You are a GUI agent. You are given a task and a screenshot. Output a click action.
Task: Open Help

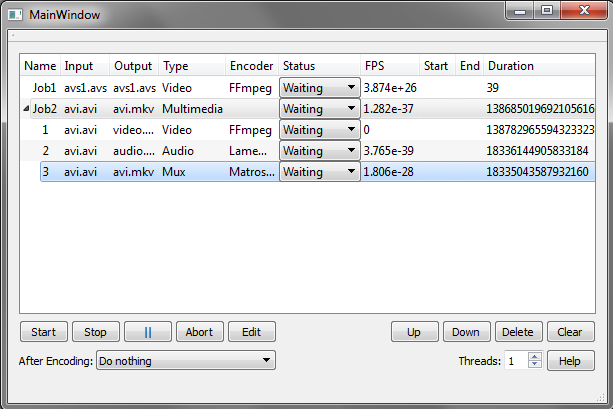tap(570, 360)
